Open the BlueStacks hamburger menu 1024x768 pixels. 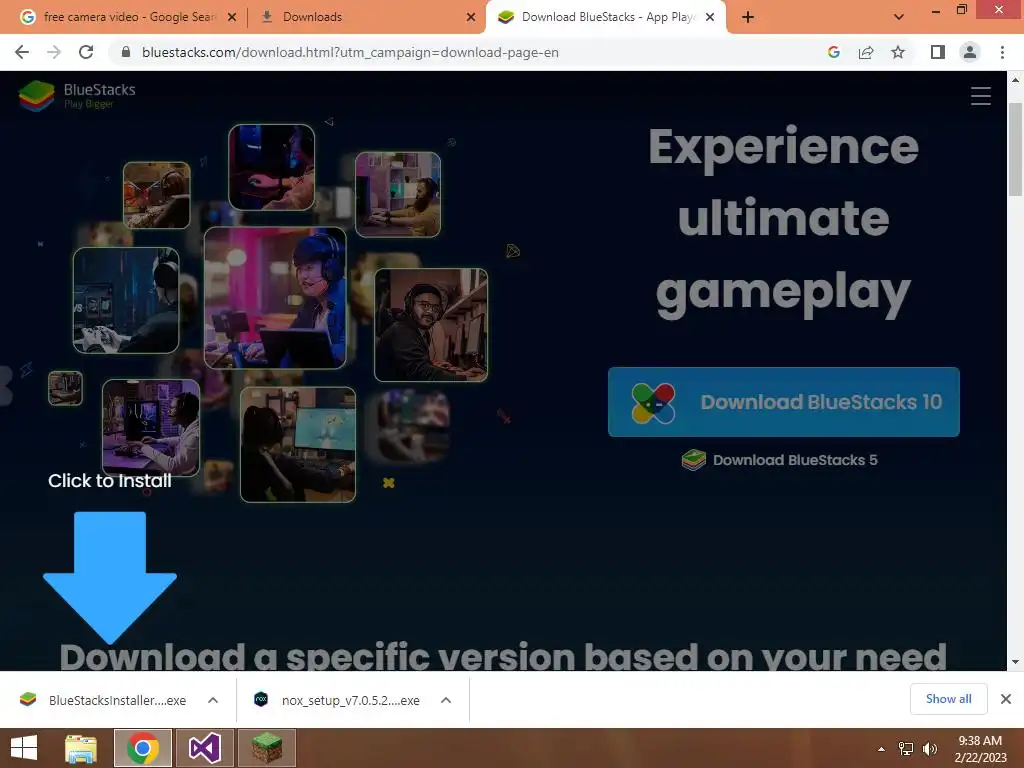click(980, 96)
